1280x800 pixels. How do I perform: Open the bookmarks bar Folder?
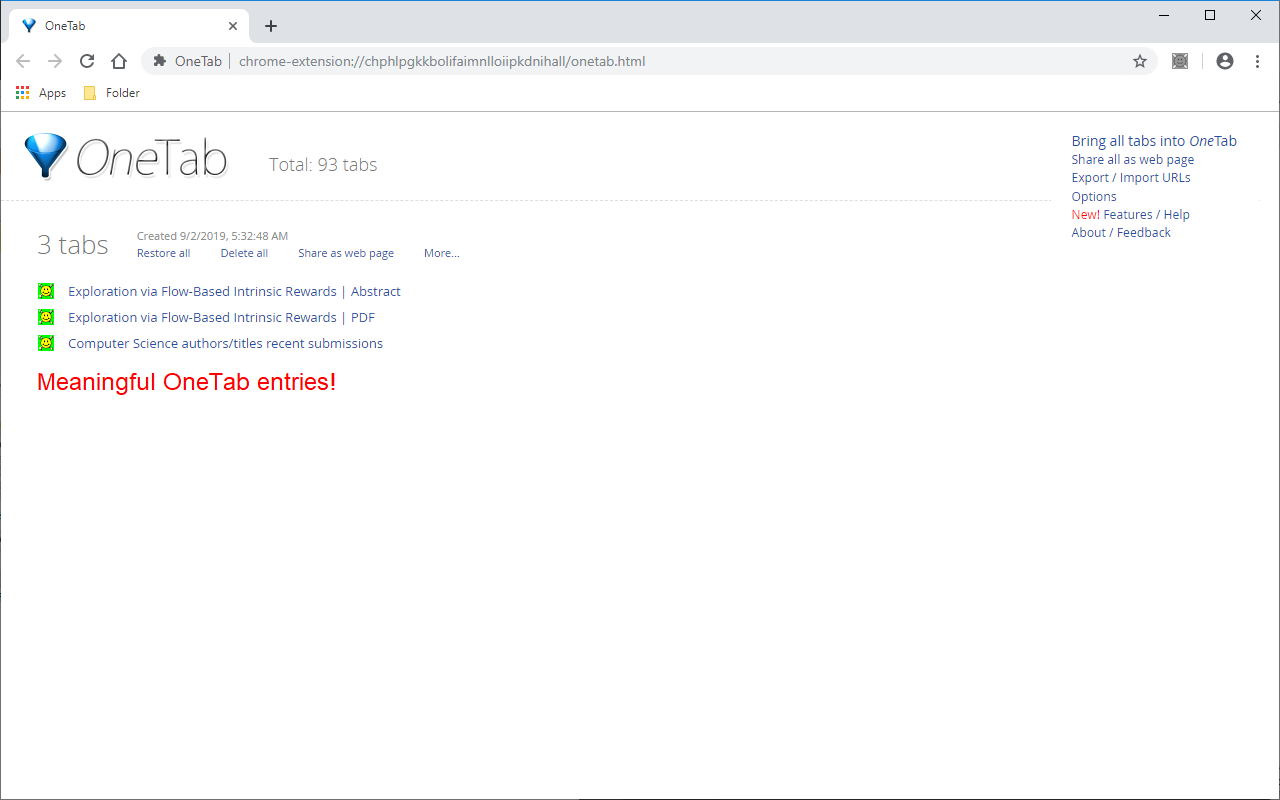coord(111,93)
